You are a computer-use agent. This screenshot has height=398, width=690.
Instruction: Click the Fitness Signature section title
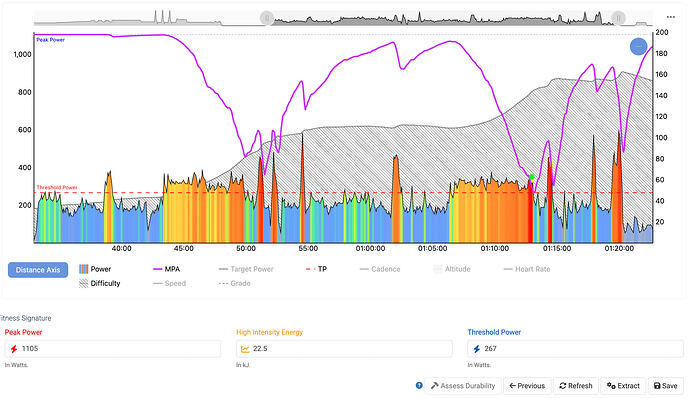point(26,318)
